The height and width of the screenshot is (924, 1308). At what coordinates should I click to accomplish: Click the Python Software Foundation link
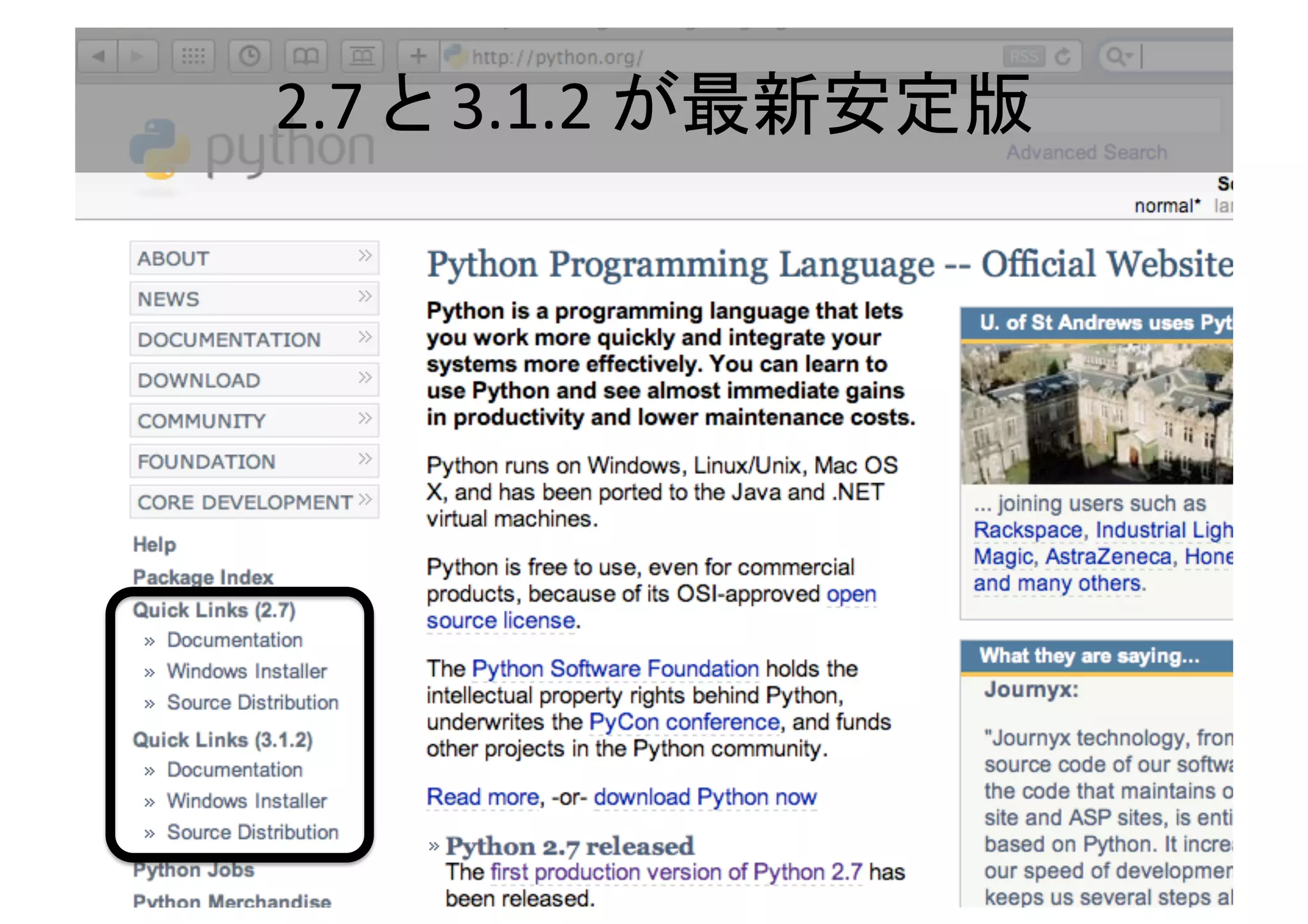click(x=615, y=669)
